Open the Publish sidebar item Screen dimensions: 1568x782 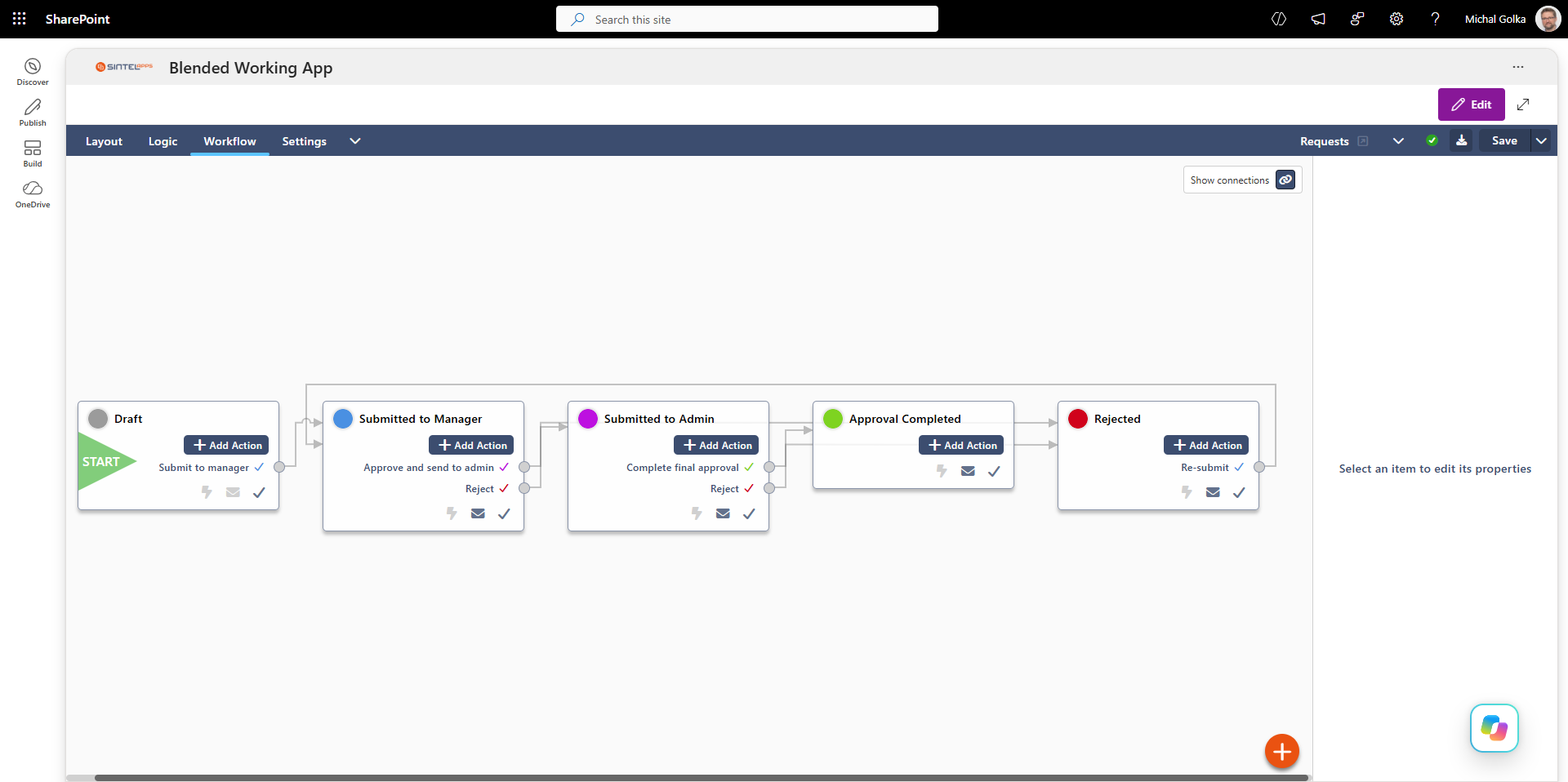33,112
